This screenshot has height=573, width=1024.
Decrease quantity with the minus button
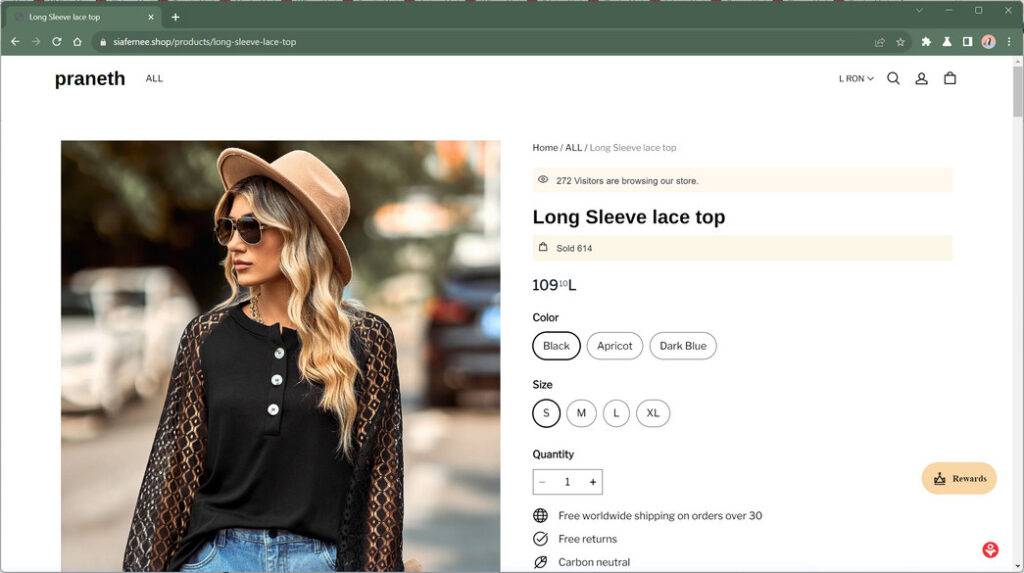point(542,482)
